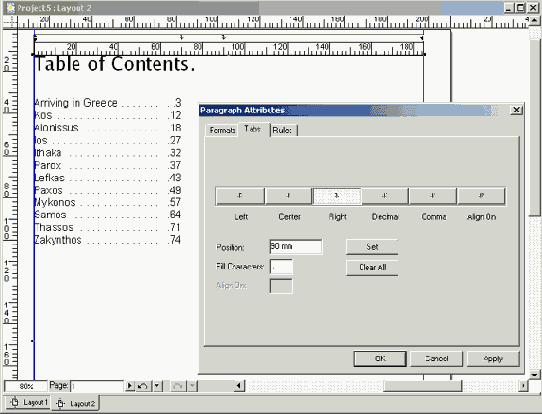Click the 'Paros' entry line
The height and width of the screenshot is (414, 542).
click(x=108, y=165)
